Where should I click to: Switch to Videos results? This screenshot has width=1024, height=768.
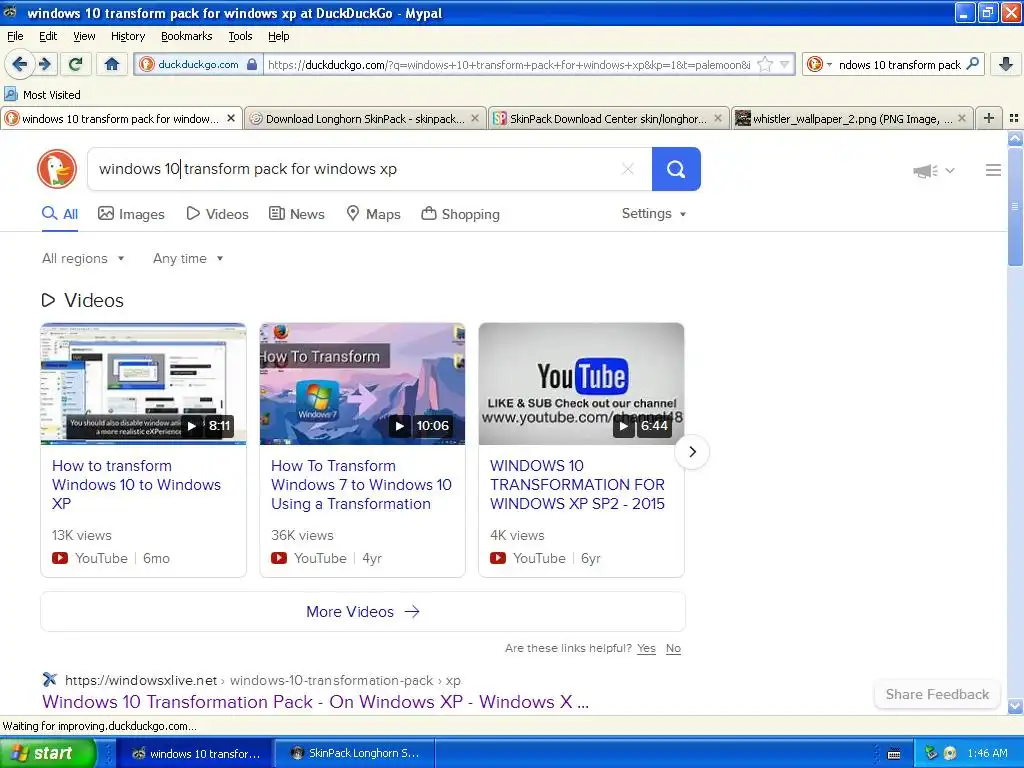pyautogui.click(x=217, y=214)
